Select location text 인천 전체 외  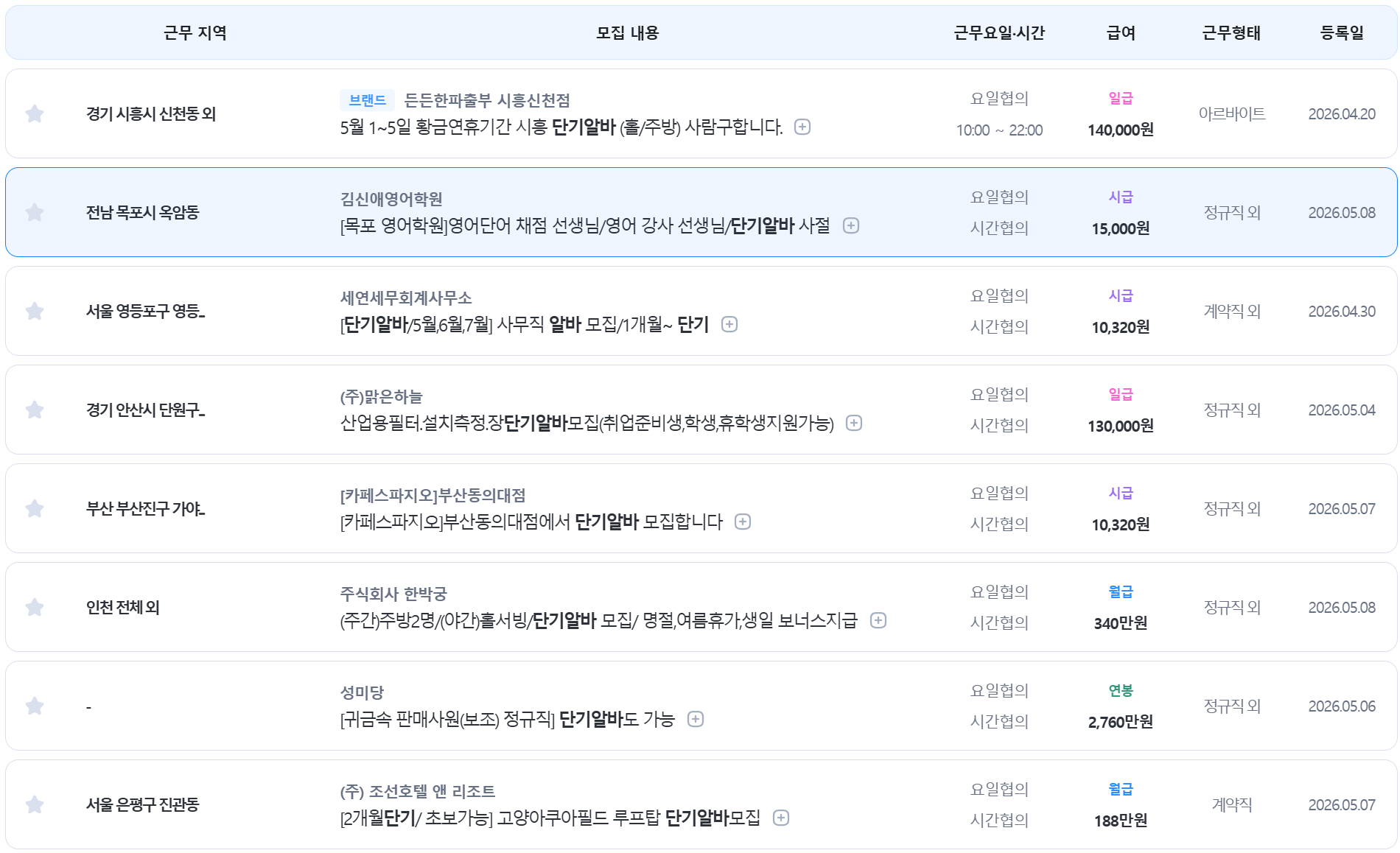(123, 607)
